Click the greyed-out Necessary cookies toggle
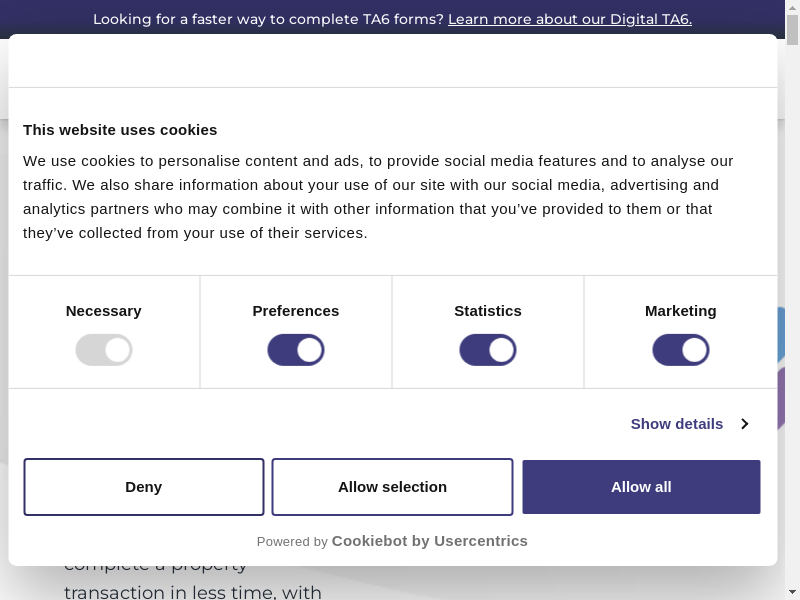Screen dimensions: 800x600 [x=104, y=350]
